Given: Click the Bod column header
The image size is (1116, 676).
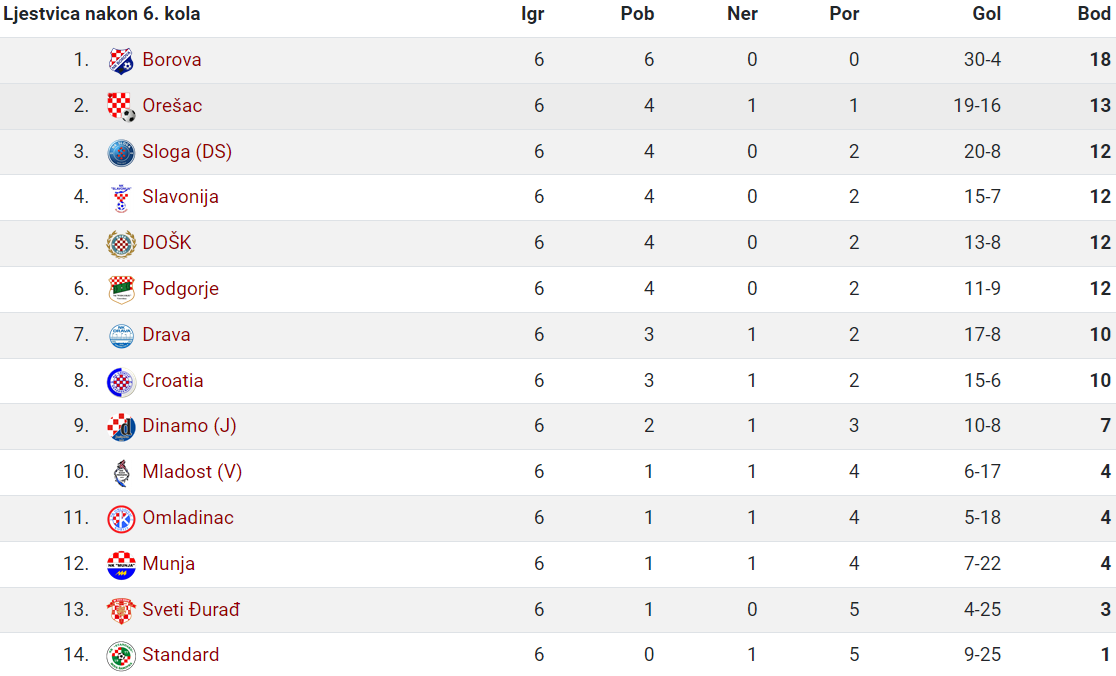Looking at the screenshot, I should (1094, 14).
